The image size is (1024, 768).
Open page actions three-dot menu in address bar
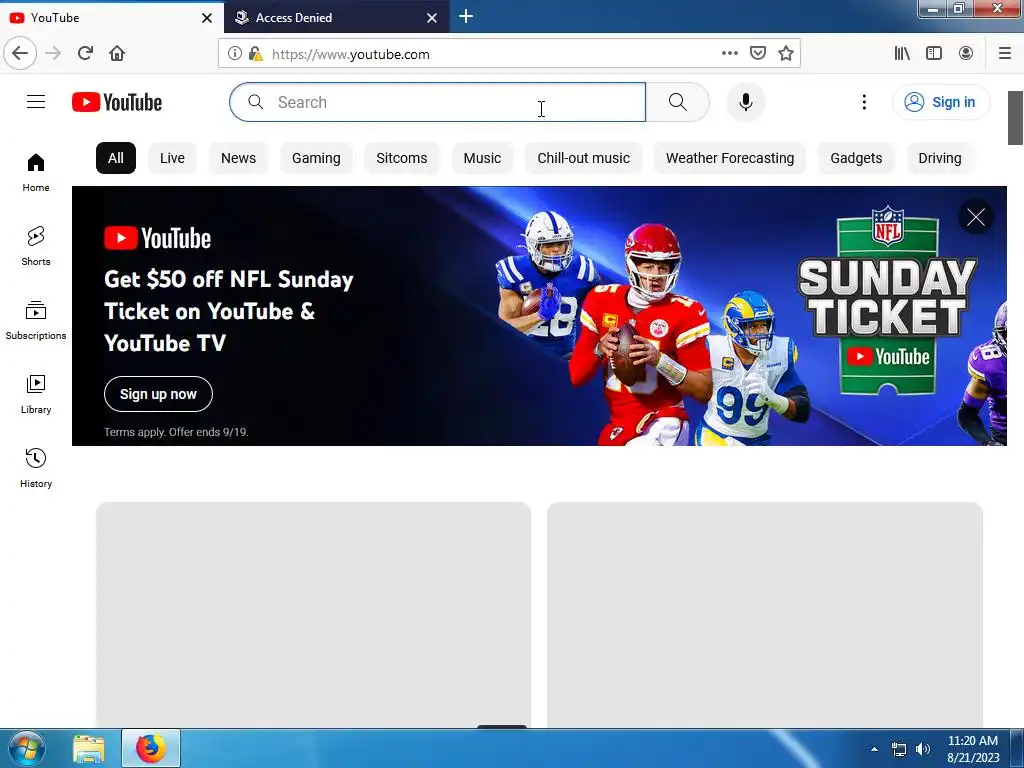(729, 54)
